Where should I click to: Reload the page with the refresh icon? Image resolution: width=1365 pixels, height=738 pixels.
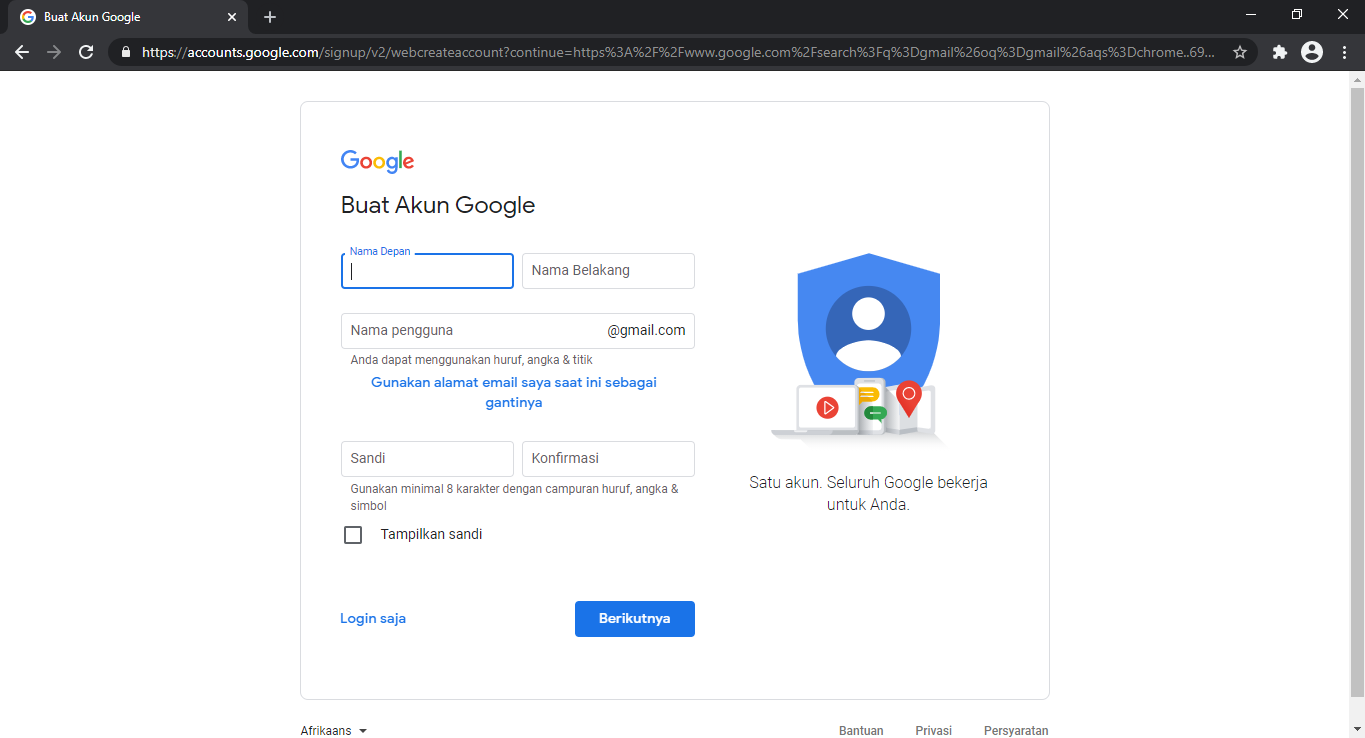86,52
